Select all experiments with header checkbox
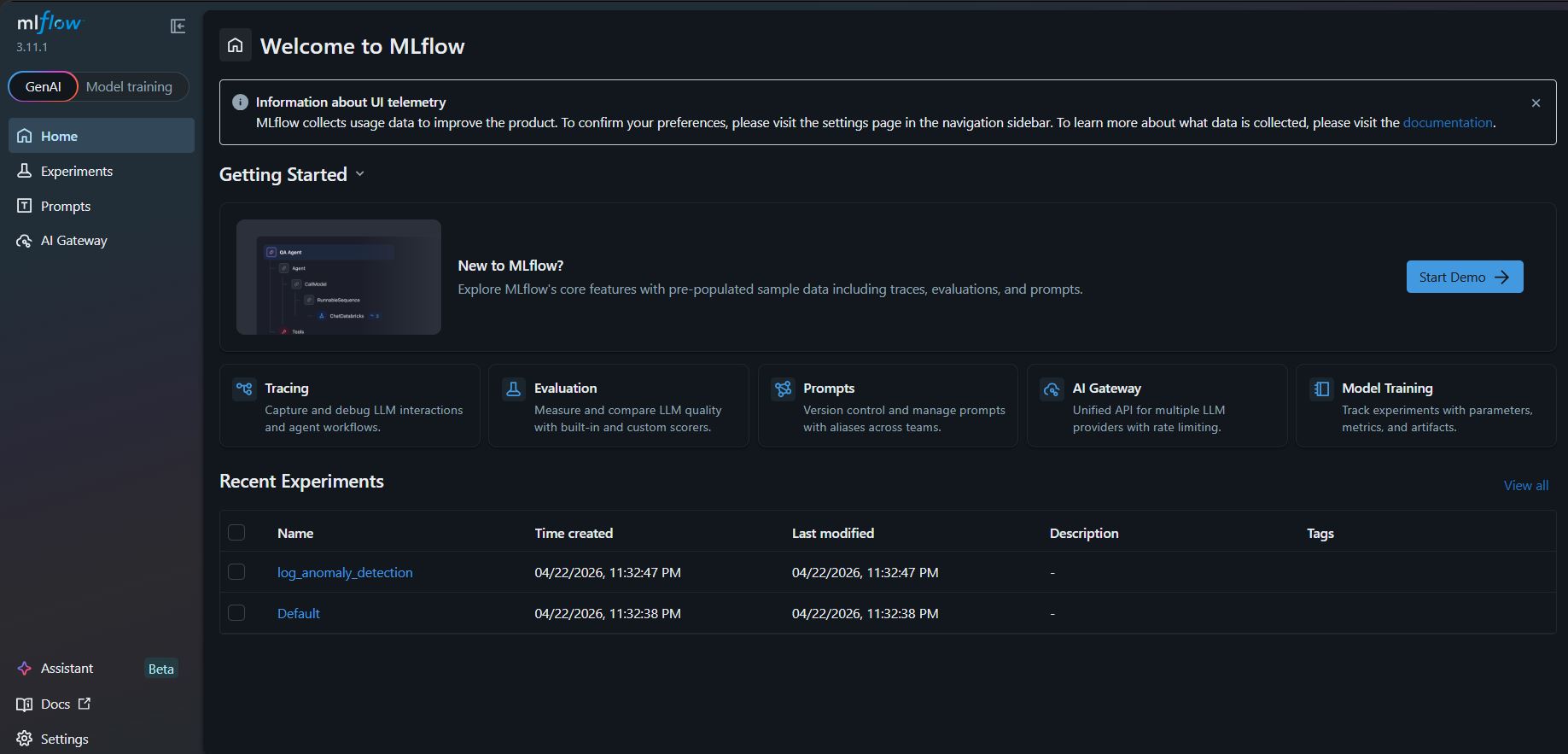The width and height of the screenshot is (1568, 754). (236, 533)
